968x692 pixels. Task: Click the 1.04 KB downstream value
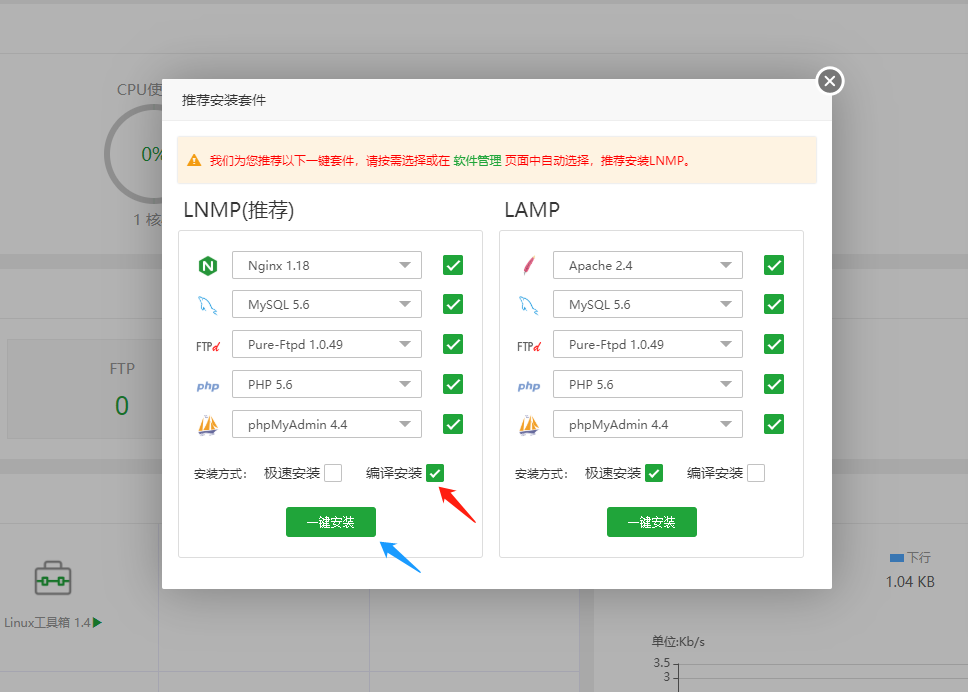coord(910,582)
